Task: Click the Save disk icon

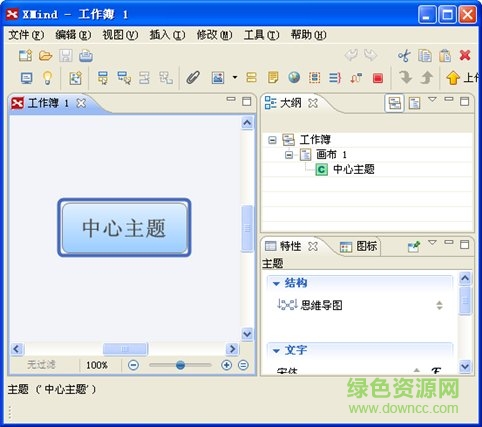Action: pyautogui.click(x=66, y=55)
